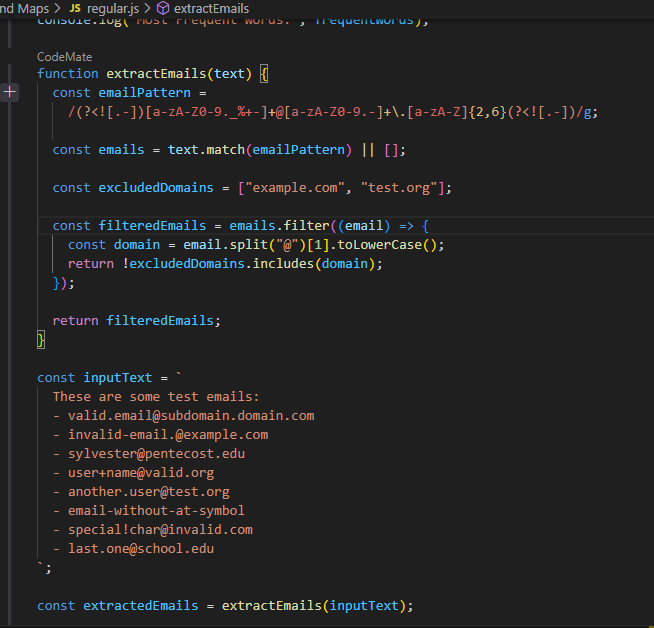Click 'return filteredEmails;' statement
Viewport: 654px width, 628px height.
pos(137,320)
